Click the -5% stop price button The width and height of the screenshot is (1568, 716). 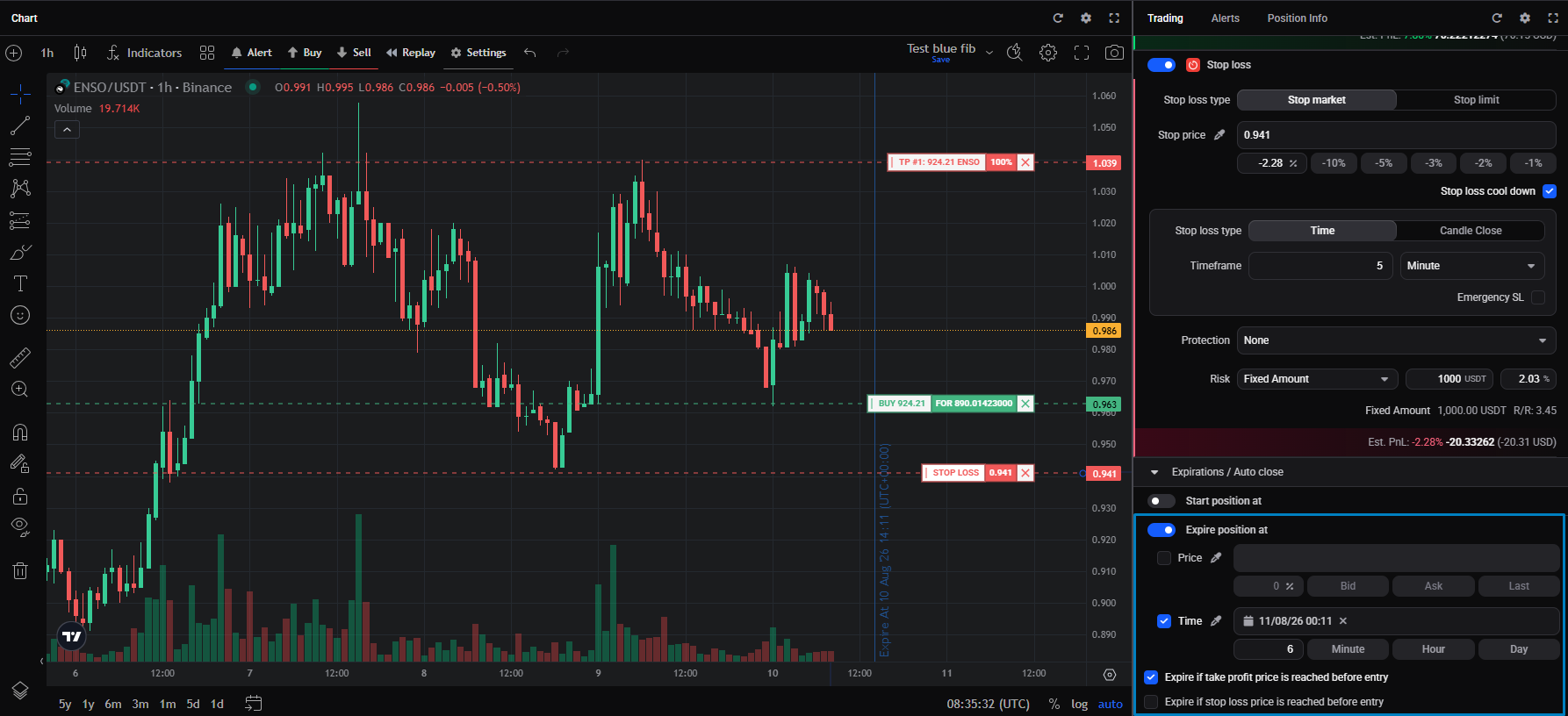click(1384, 163)
